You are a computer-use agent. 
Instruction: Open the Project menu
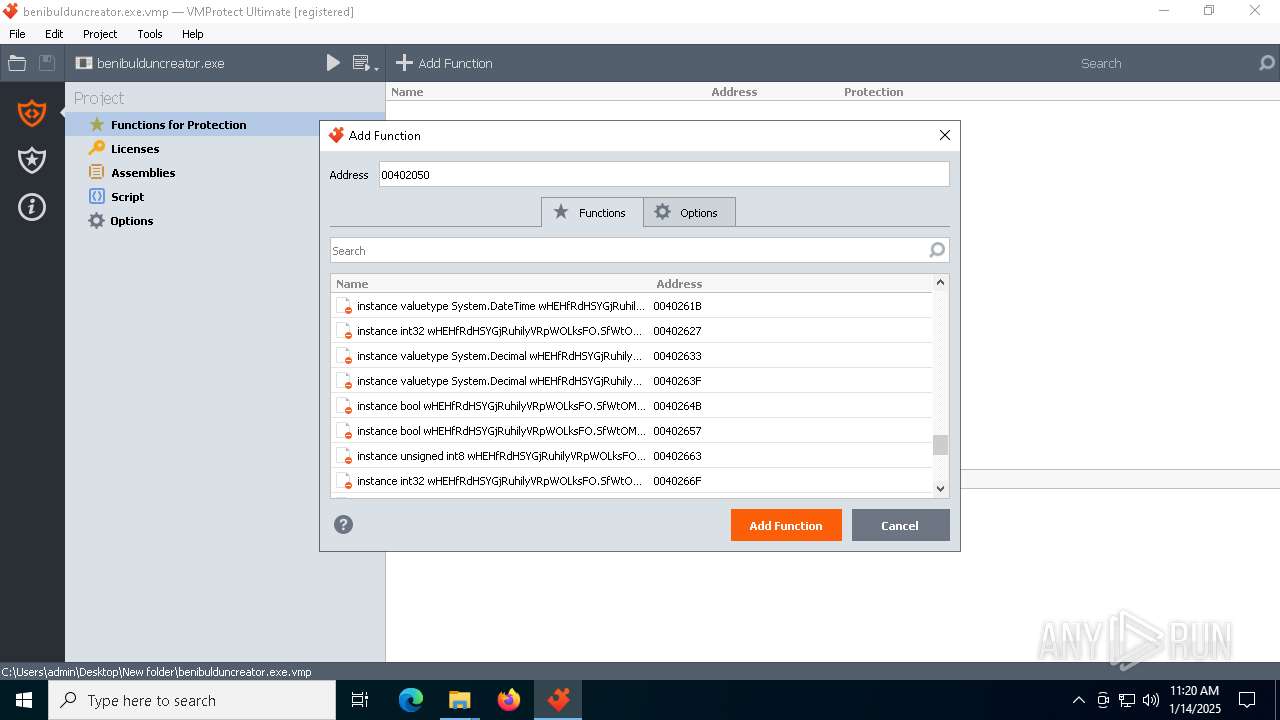pos(100,33)
